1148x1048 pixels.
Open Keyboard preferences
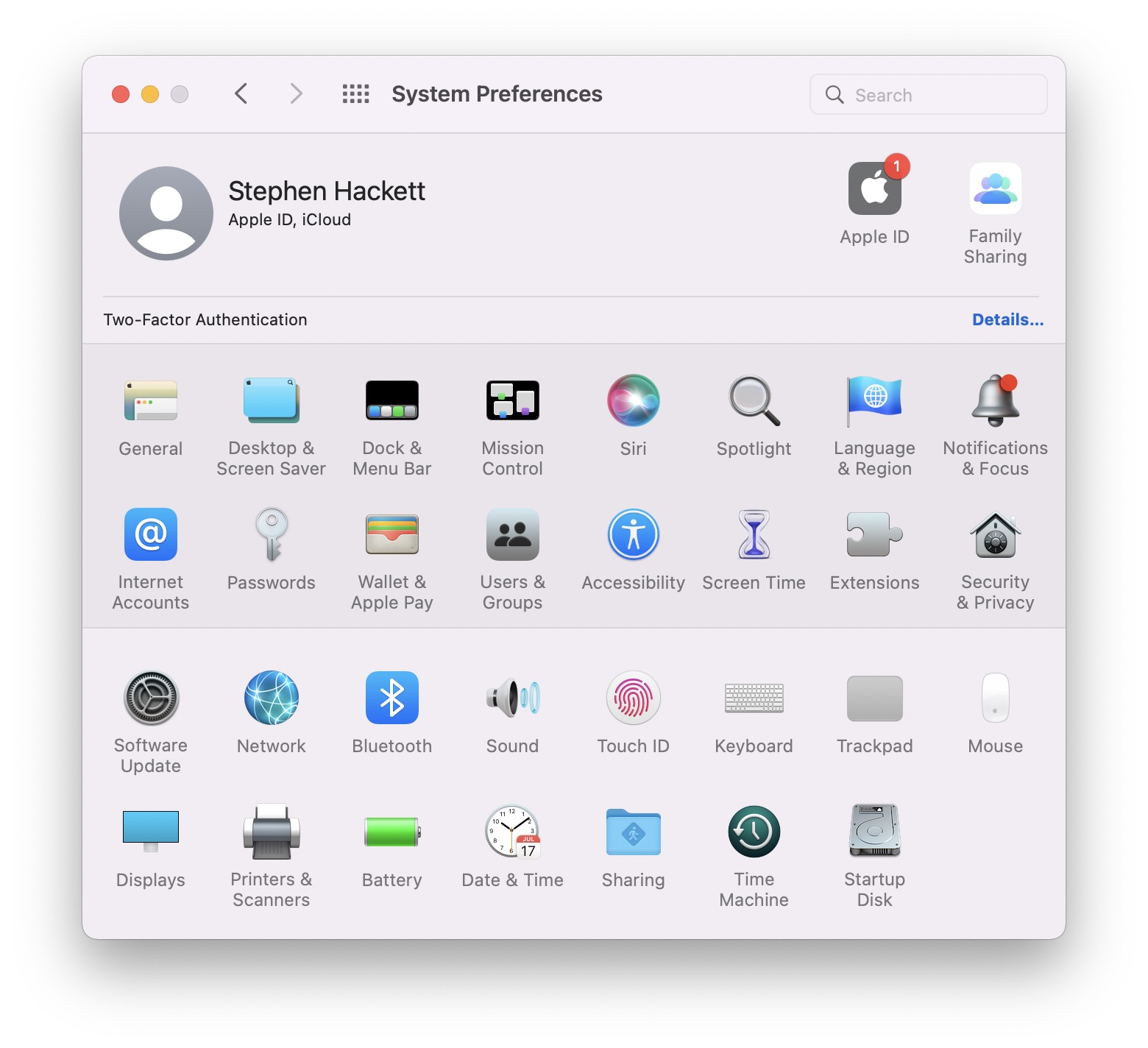pyautogui.click(x=754, y=698)
